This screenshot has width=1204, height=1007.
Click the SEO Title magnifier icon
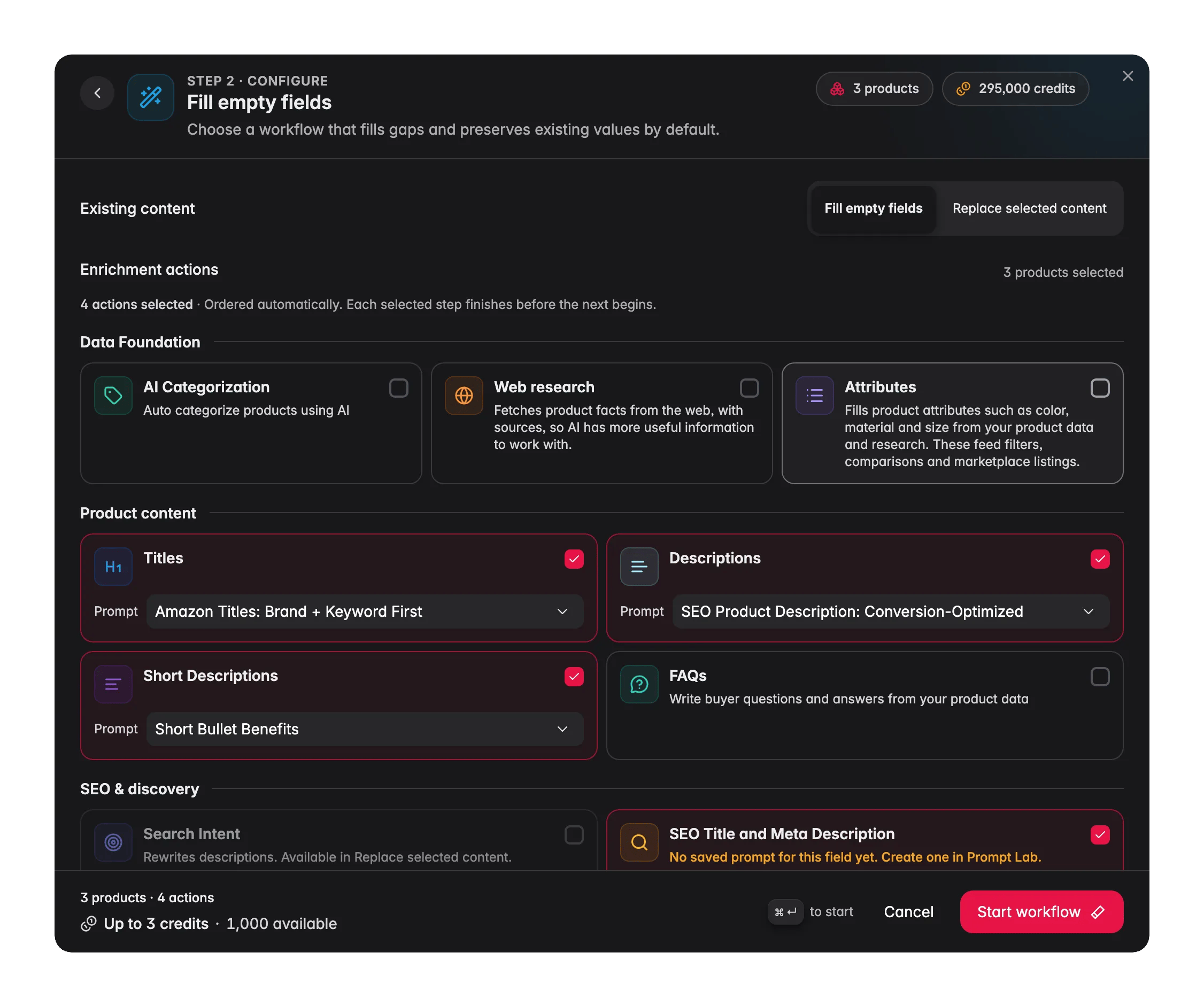tap(639, 842)
